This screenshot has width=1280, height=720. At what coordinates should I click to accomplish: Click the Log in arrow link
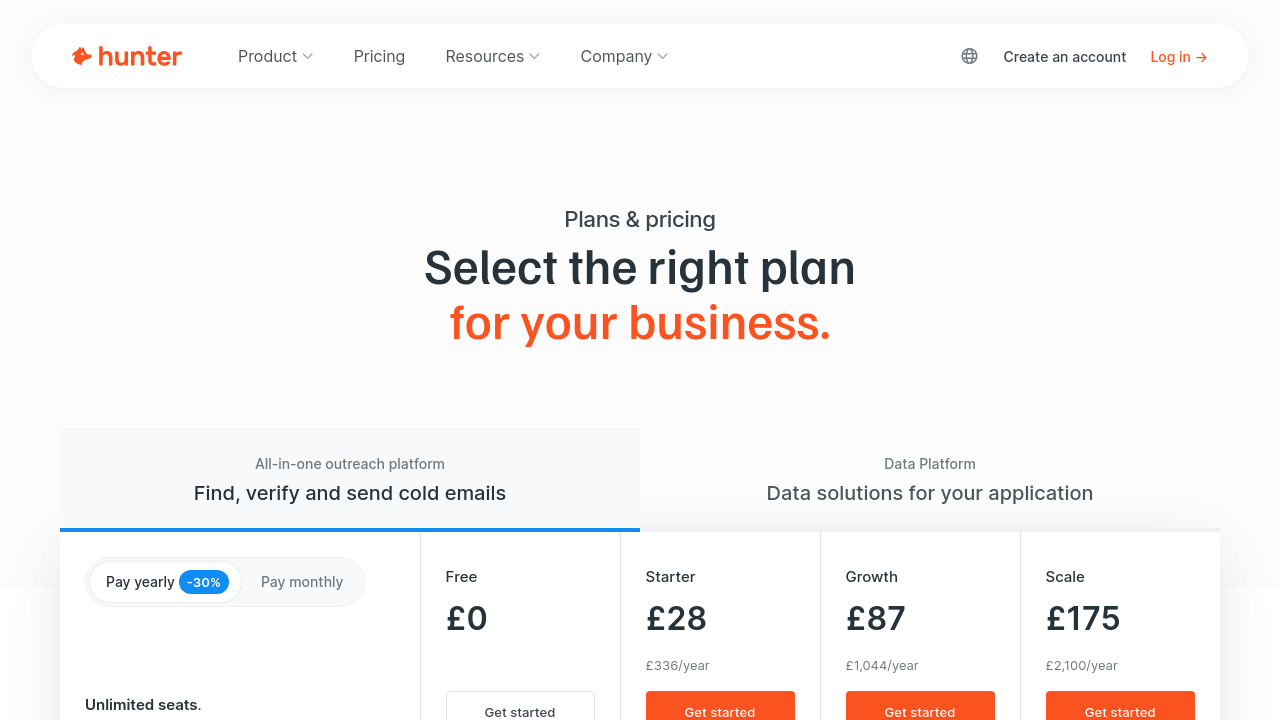tap(1179, 57)
